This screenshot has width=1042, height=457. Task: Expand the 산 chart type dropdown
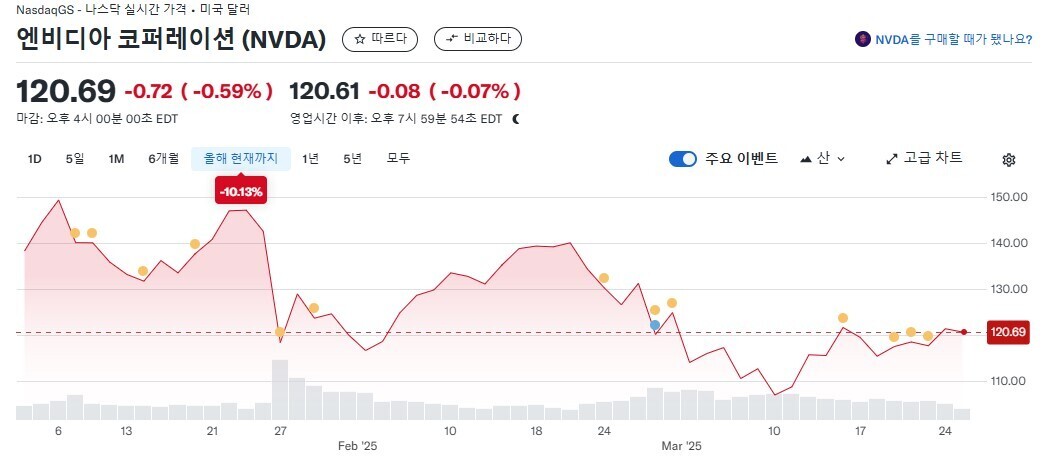coord(823,159)
